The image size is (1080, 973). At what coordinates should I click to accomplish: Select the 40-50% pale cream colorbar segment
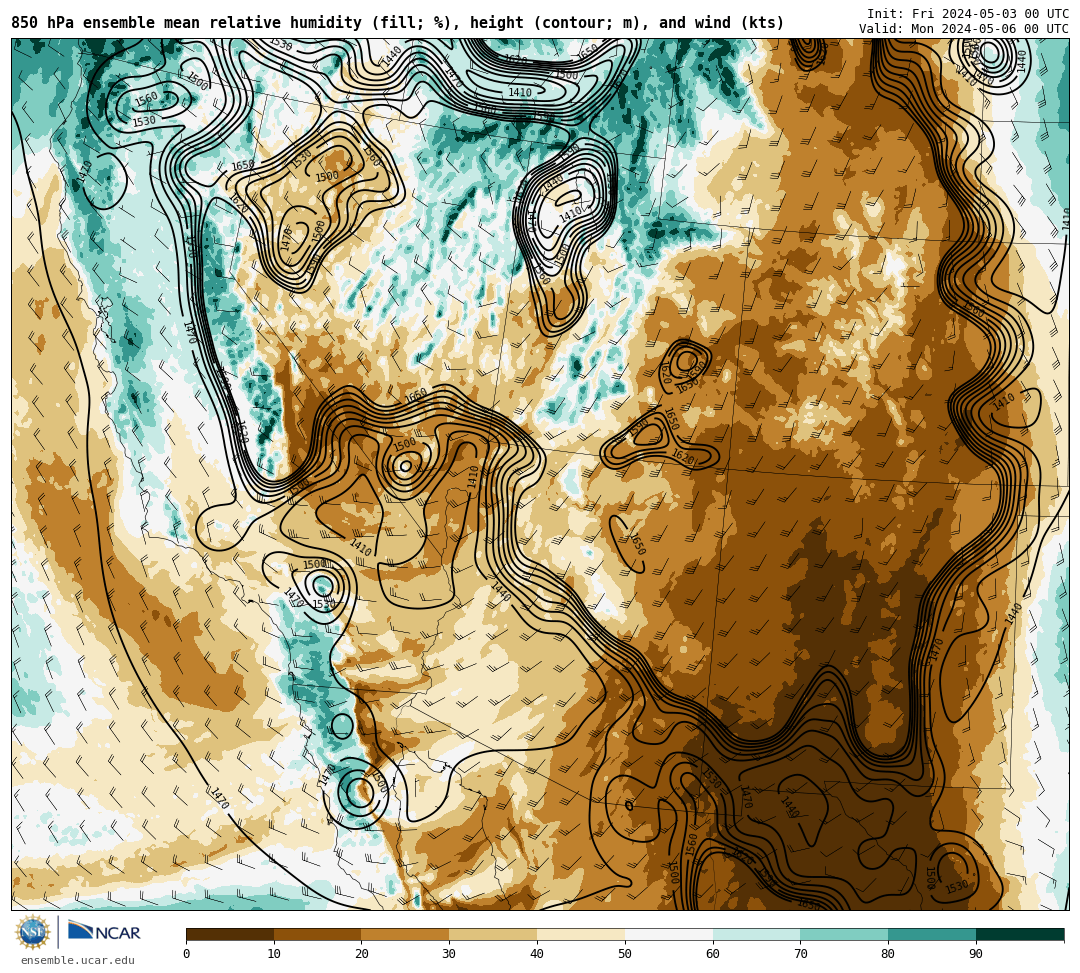tap(581, 934)
